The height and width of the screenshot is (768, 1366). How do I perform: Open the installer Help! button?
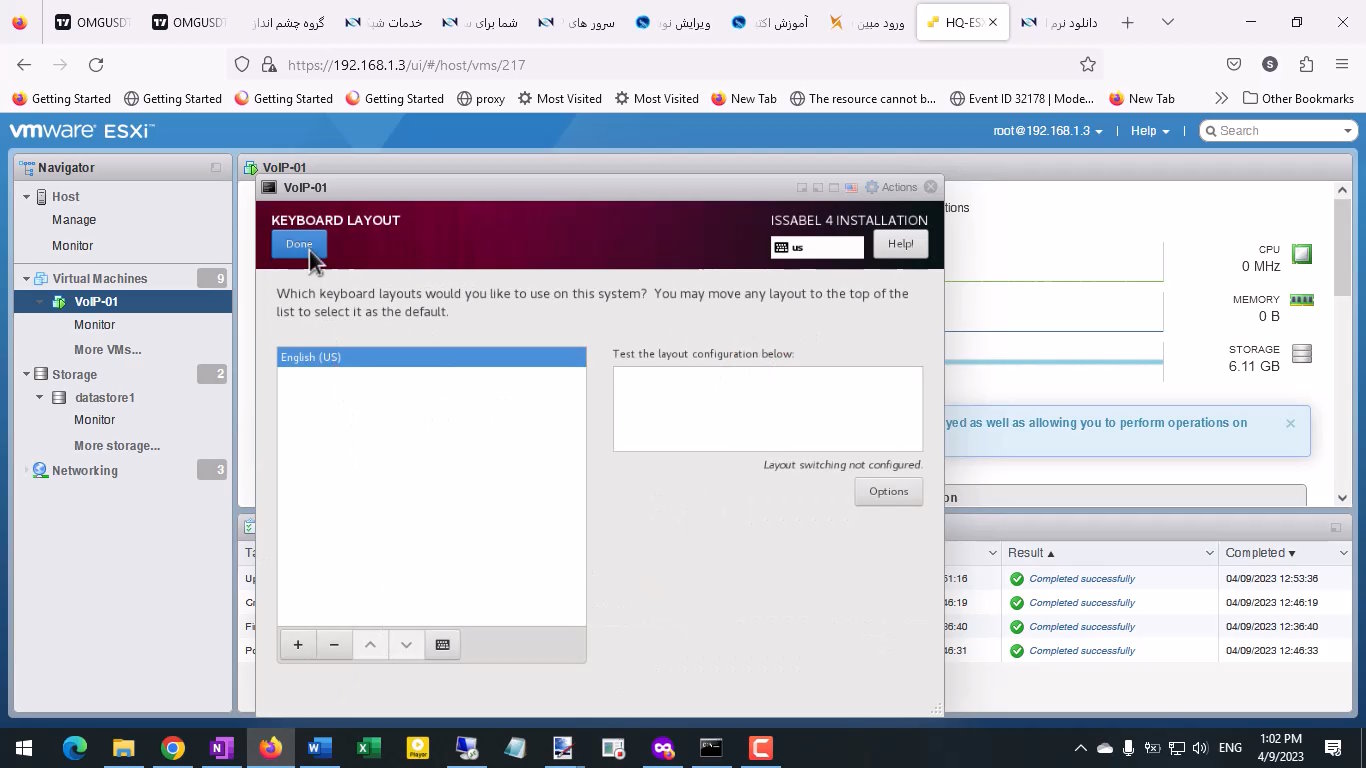900,244
